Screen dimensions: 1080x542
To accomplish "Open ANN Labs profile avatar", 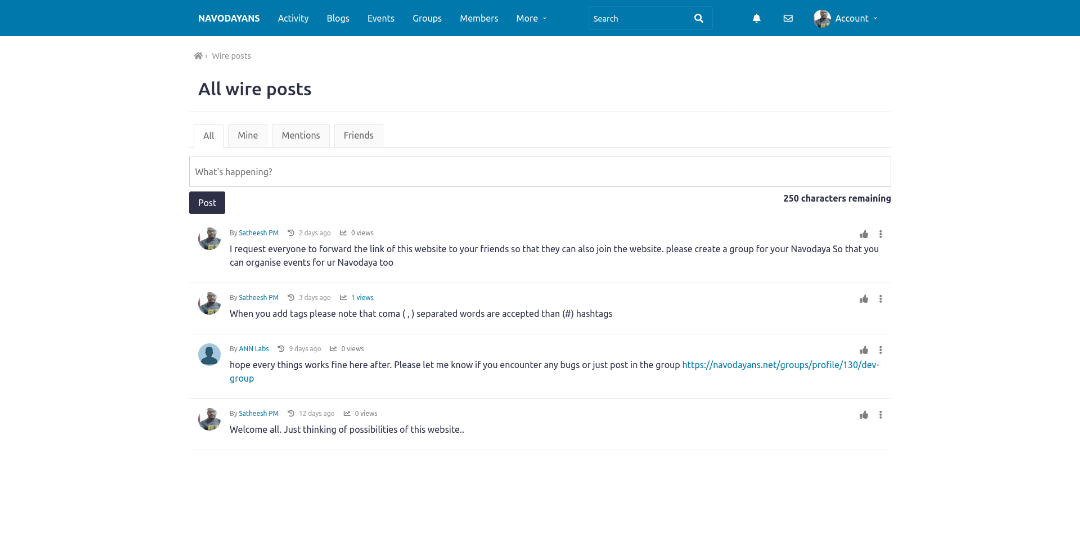I will coord(209,354).
